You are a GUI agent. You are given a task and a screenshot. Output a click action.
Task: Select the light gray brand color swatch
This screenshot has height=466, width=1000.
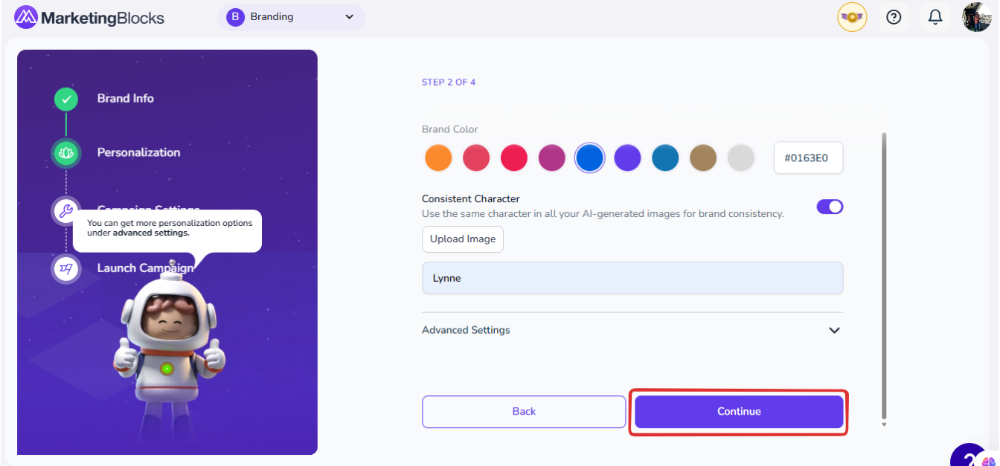tap(740, 158)
